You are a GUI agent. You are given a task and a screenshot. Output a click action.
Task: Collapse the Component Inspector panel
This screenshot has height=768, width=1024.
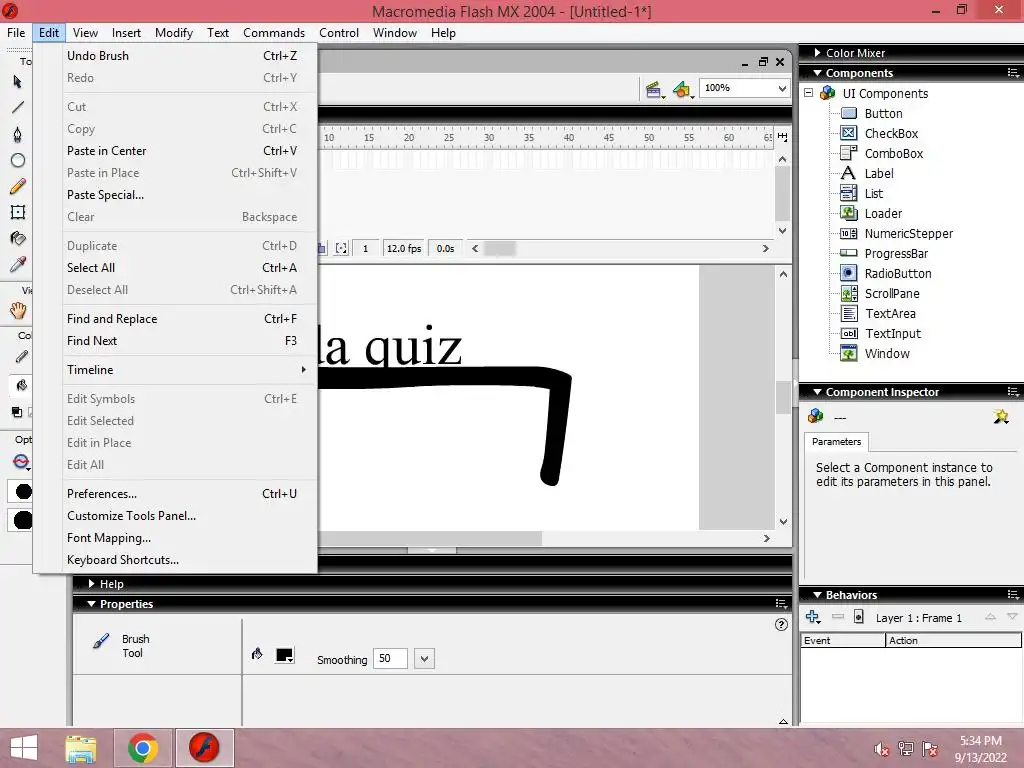[x=817, y=392]
